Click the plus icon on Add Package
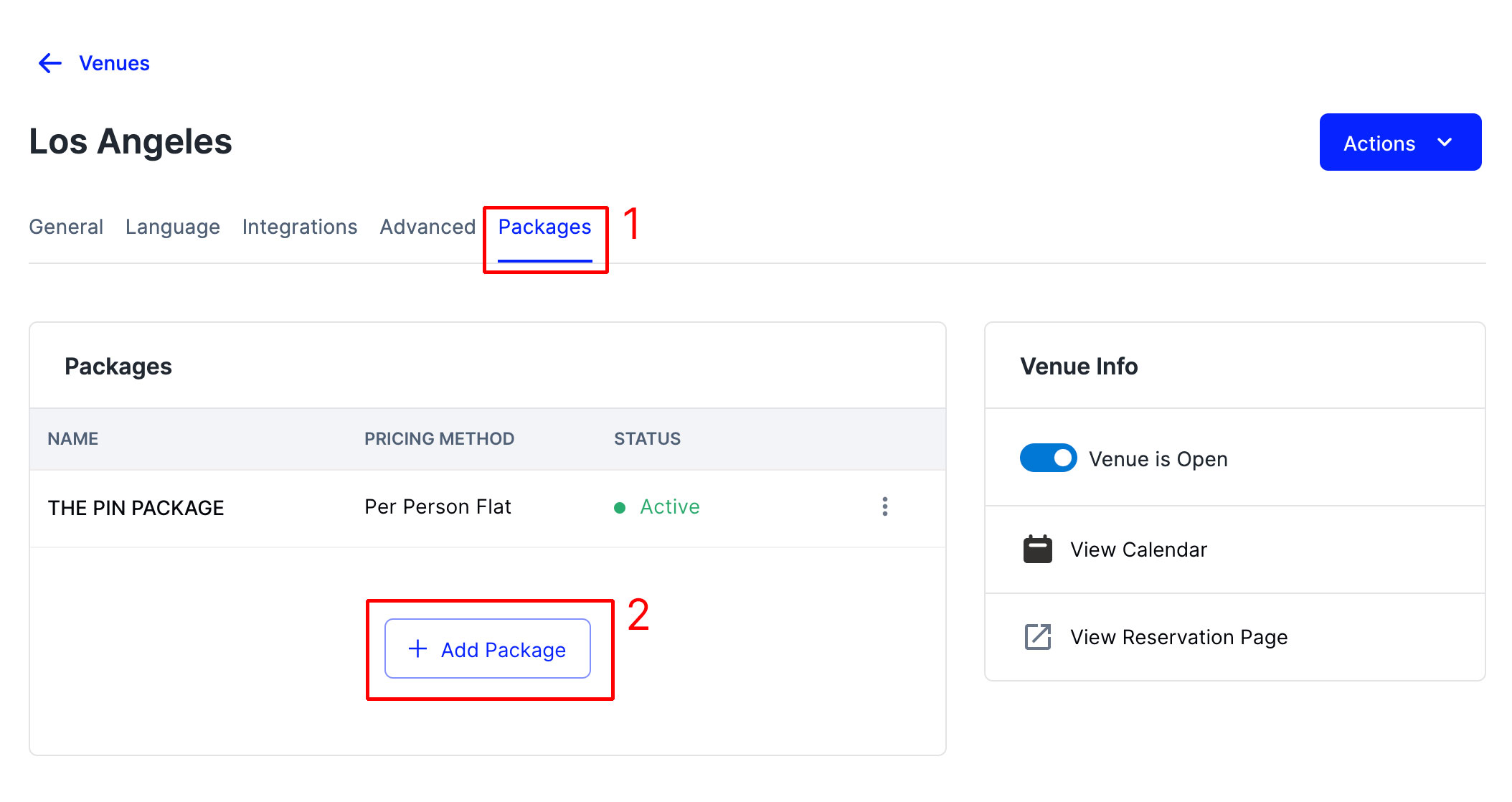Image resolution: width=1512 pixels, height=802 pixels. [417, 649]
